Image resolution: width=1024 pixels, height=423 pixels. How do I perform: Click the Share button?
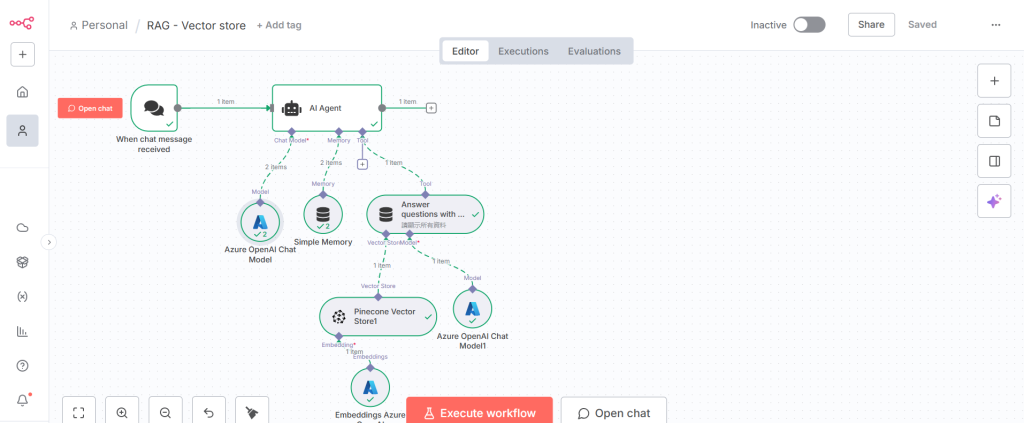(870, 25)
